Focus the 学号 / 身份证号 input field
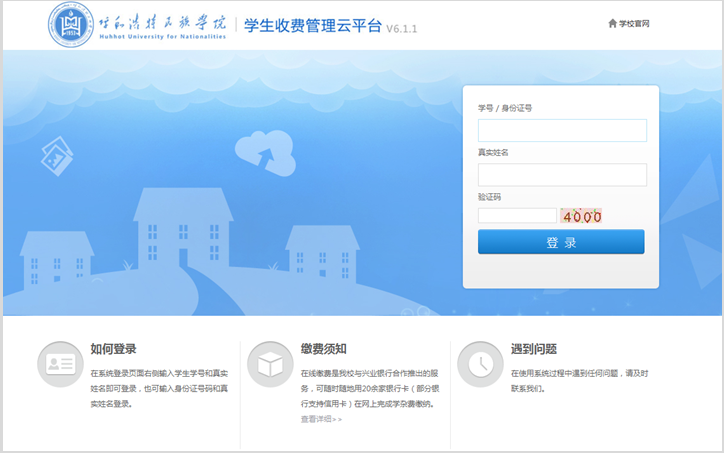Viewport: 724px width, 453px height. tap(562, 130)
